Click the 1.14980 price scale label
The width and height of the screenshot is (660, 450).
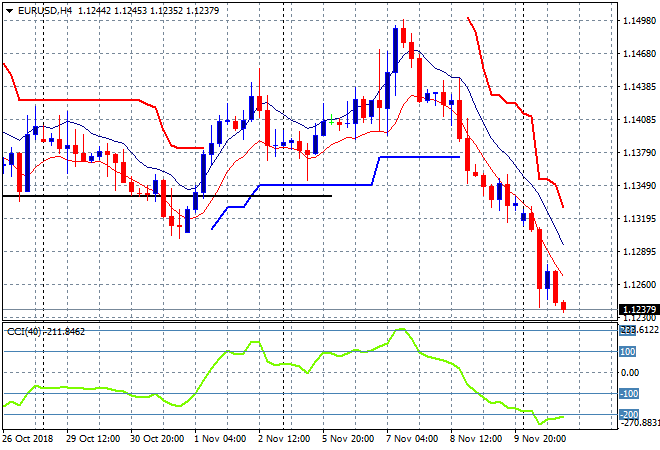639,21
